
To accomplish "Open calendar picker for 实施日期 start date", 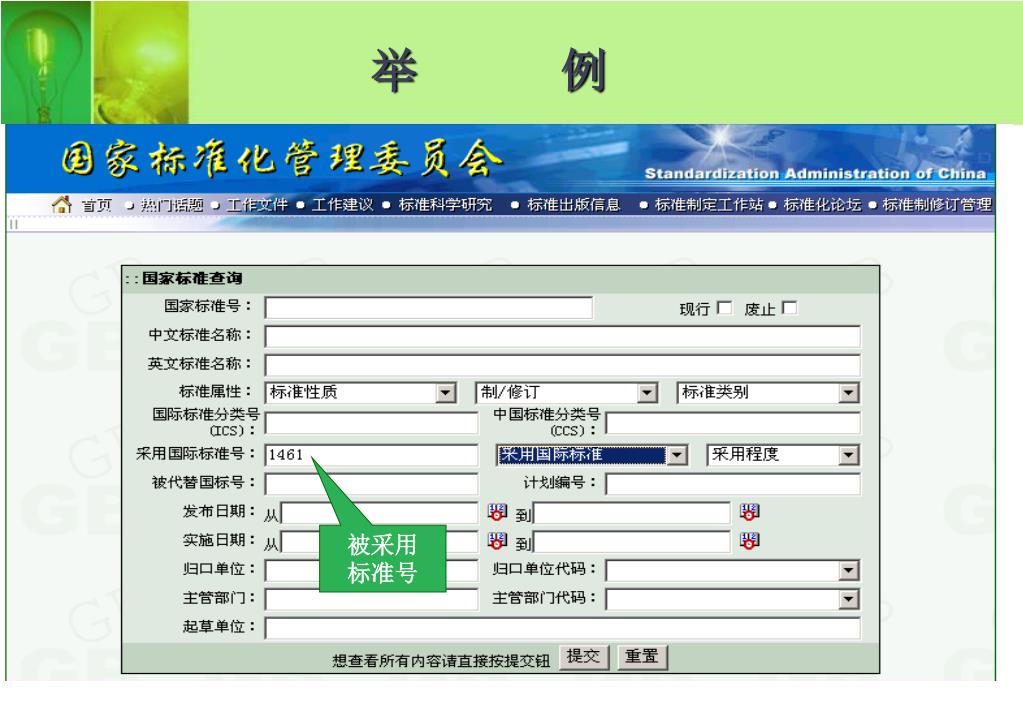I will pos(497,541).
